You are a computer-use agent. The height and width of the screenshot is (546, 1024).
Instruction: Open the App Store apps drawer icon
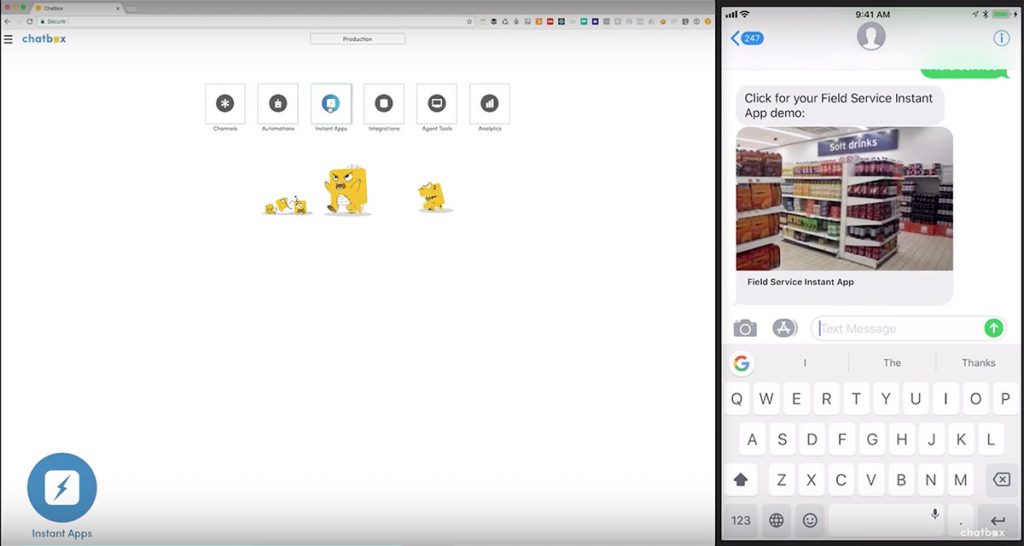pos(784,328)
